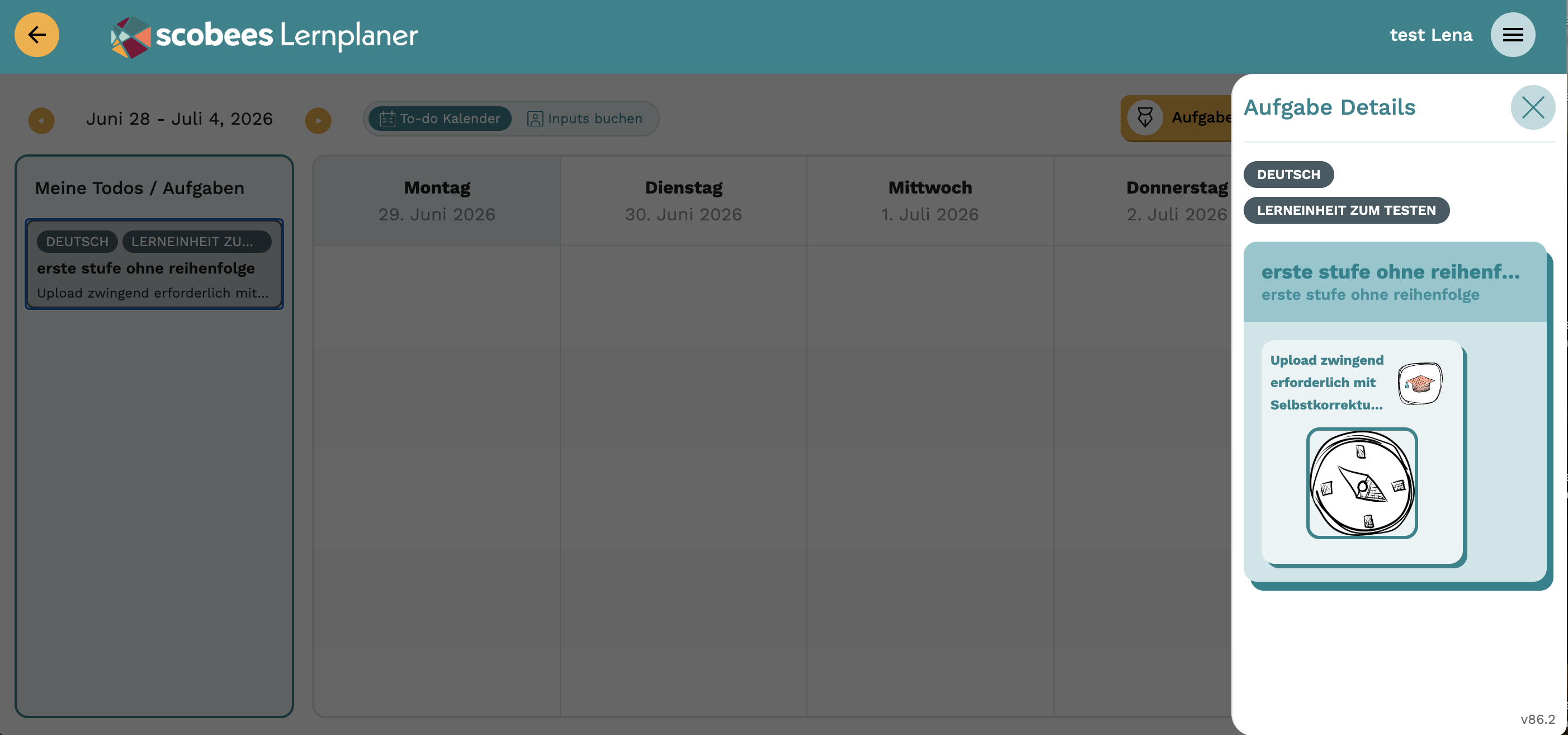This screenshot has height=735, width=1568.
Task: Click the graduation cap icon
Action: (x=1419, y=383)
